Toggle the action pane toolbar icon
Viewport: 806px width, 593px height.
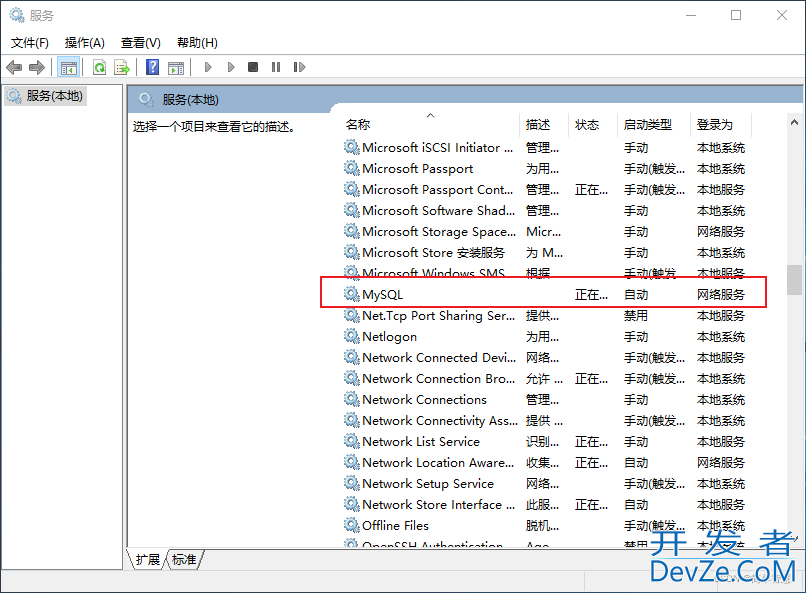coord(176,67)
